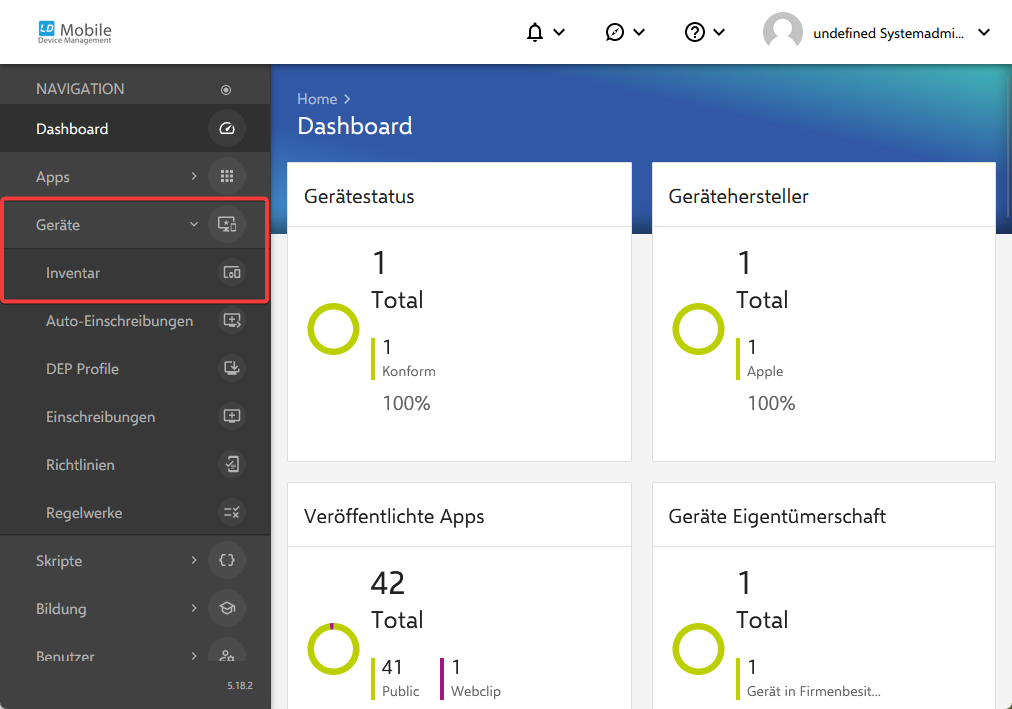Click the Dashboard gauge icon in sidebar

point(226,129)
